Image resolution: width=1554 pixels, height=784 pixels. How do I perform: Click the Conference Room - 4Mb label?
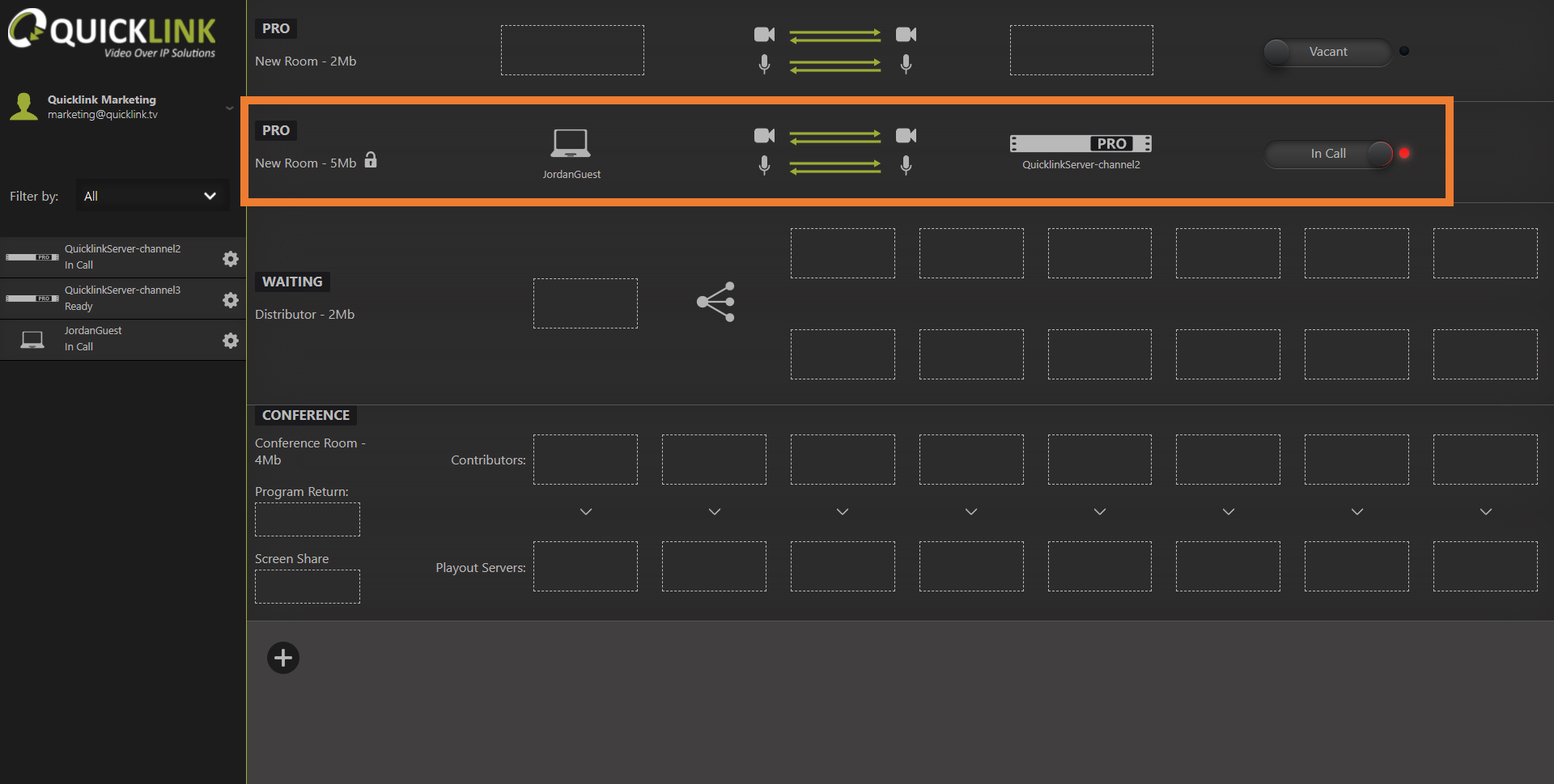310,451
